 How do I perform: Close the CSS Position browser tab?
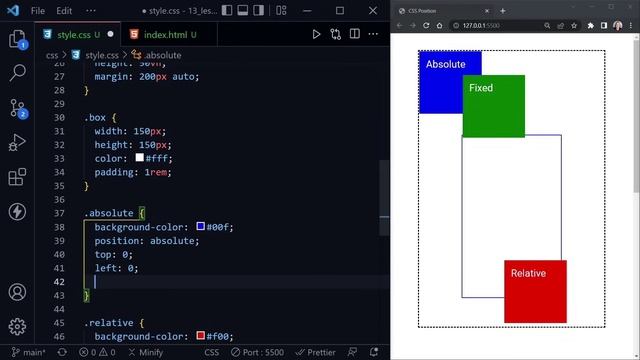[487, 11]
